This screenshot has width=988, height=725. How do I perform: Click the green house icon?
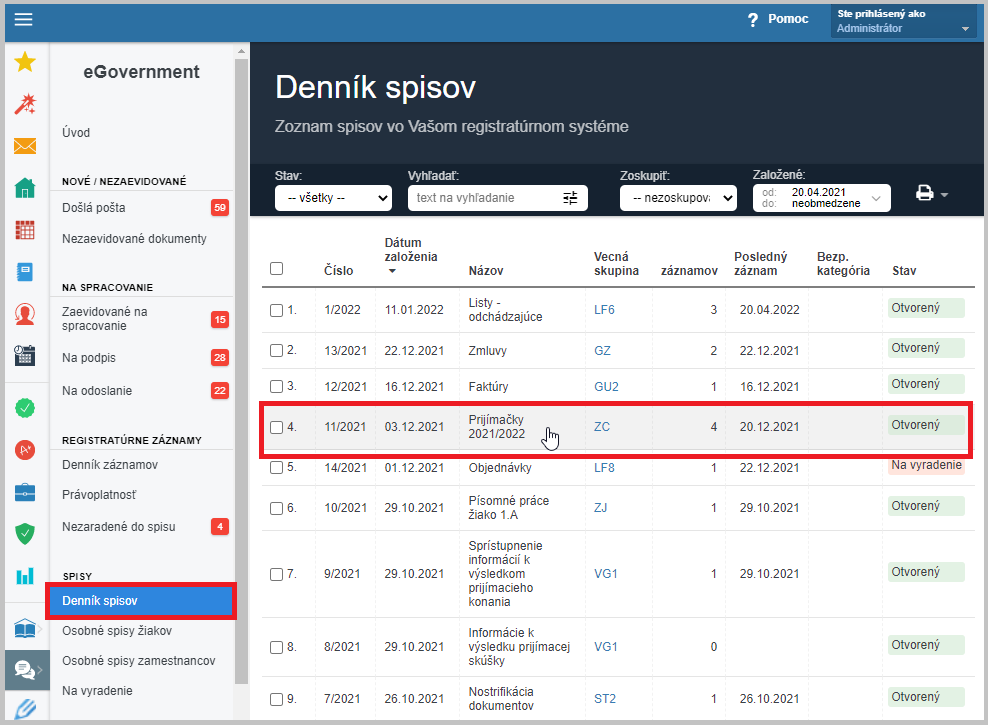coord(25,188)
